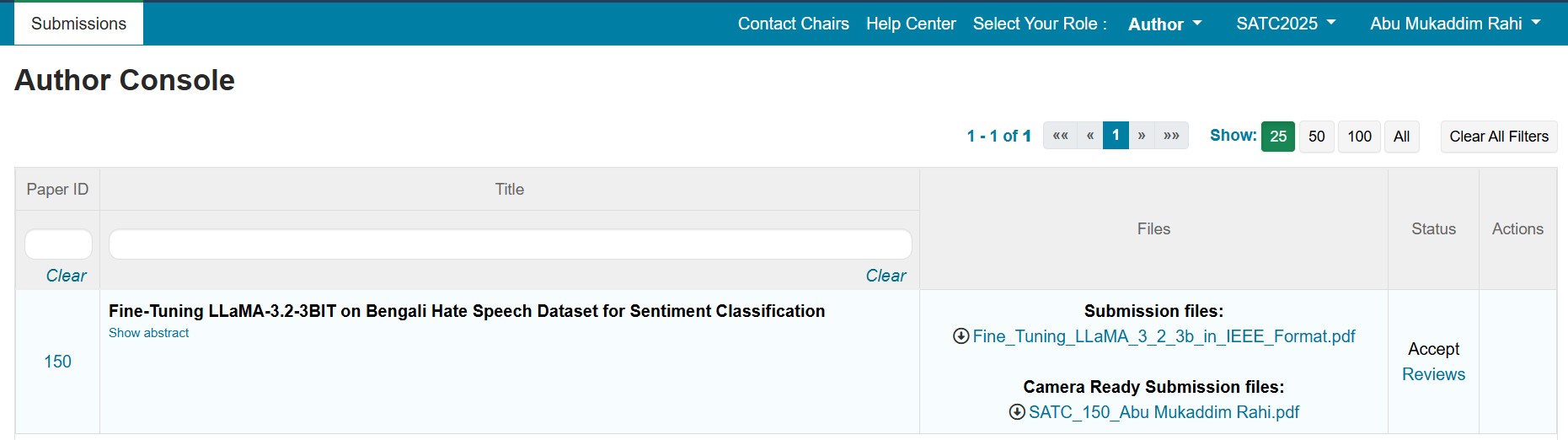Click Contact Chairs link

coord(794,24)
